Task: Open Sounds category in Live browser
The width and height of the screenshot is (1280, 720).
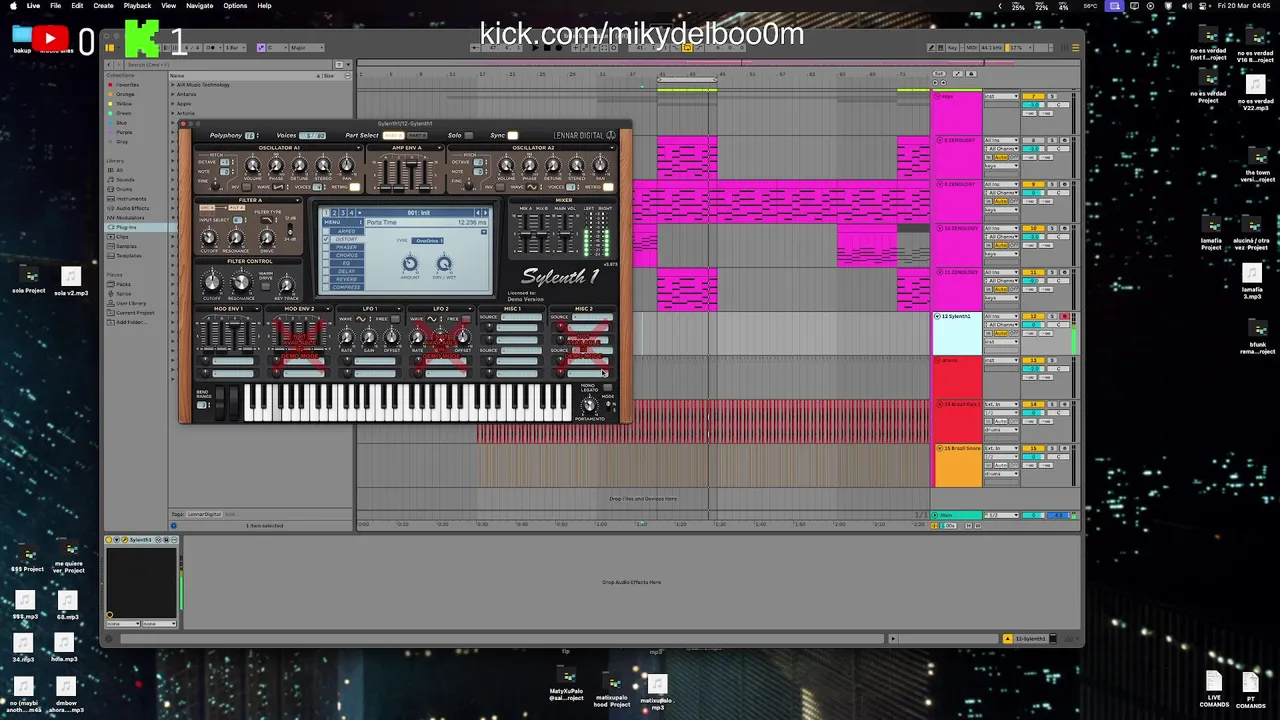Action: (124, 179)
